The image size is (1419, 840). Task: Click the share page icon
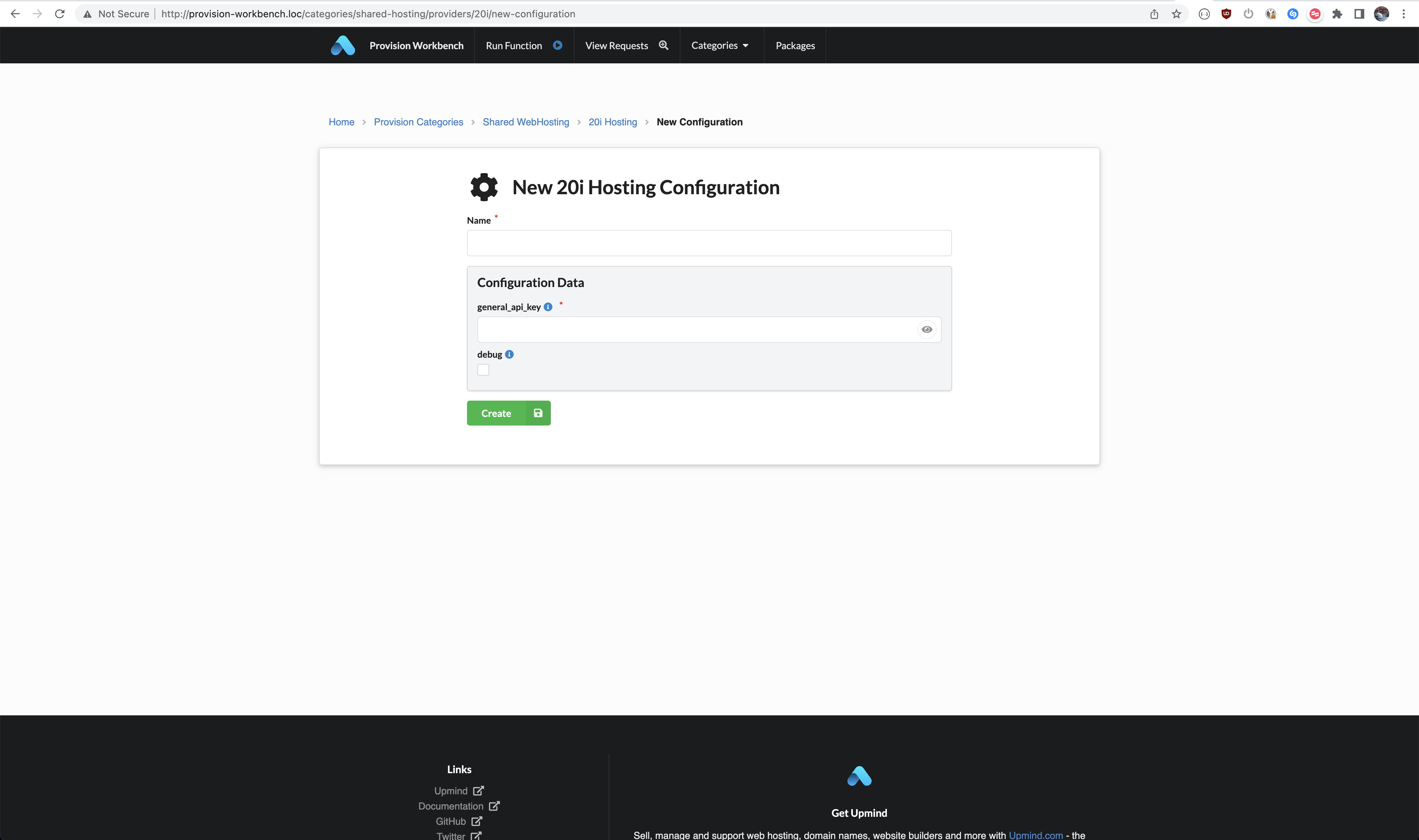pyautogui.click(x=1154, y=14)
